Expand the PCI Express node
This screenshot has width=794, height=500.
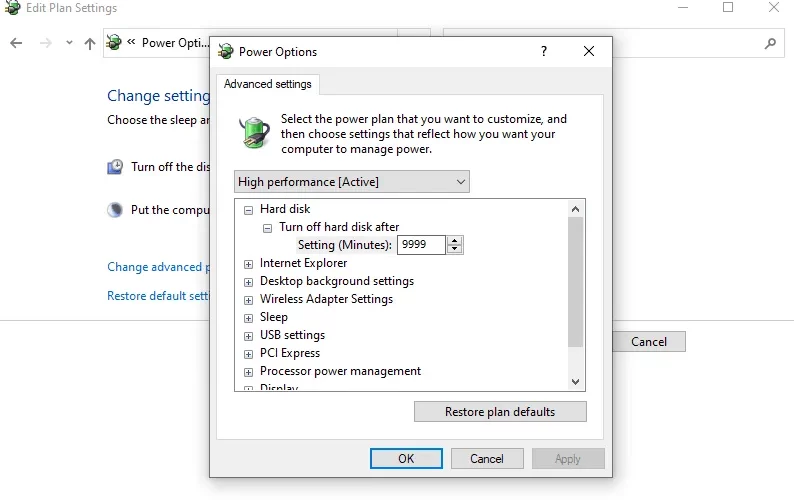tap(248, 354)
